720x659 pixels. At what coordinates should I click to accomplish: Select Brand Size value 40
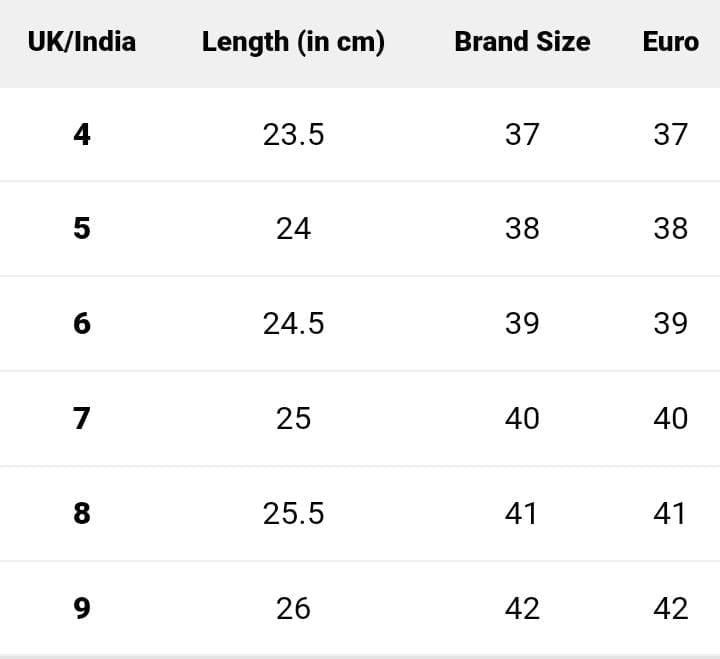[522, 418]
